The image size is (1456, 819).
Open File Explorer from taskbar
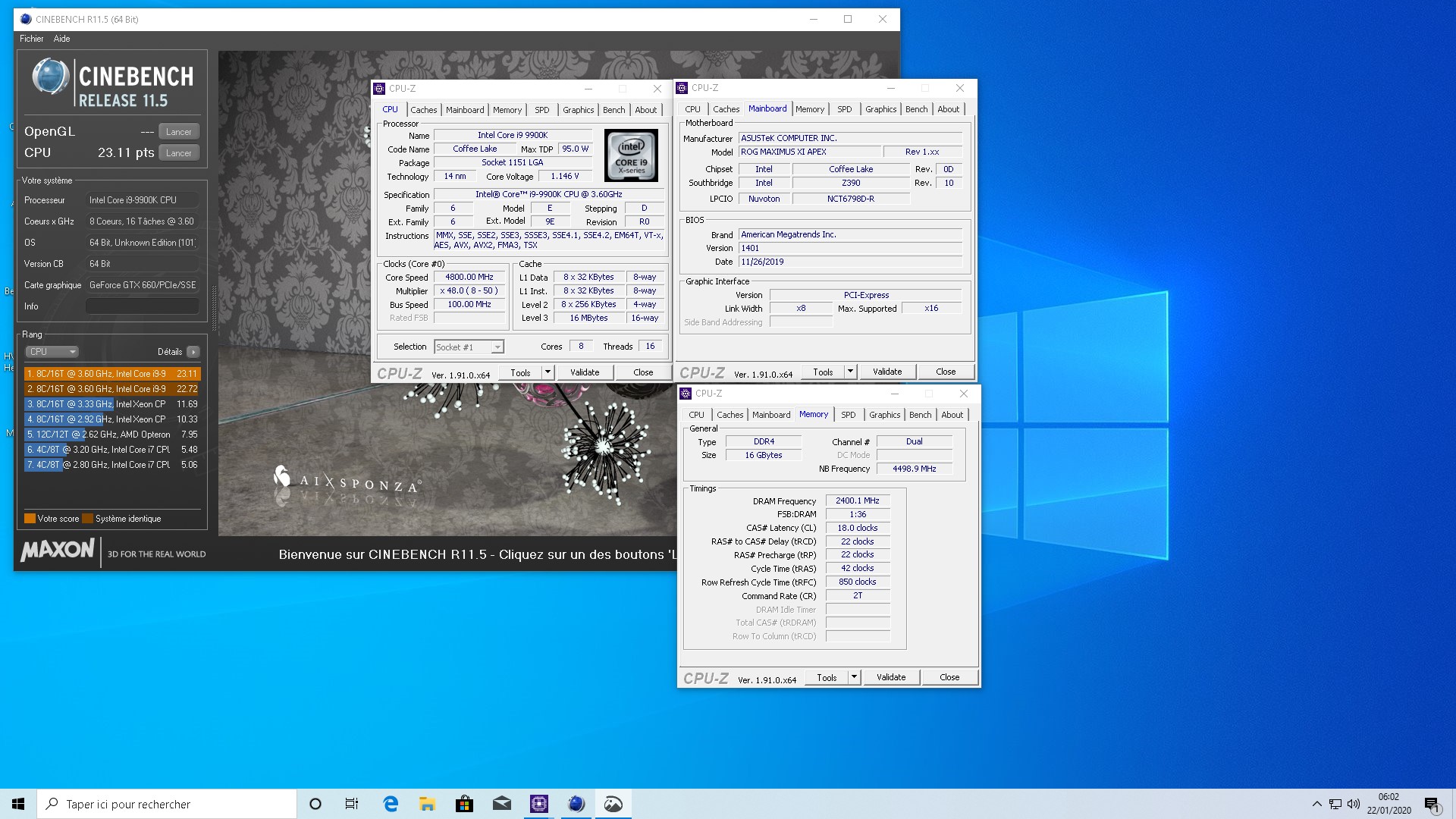tap(428, 804)
